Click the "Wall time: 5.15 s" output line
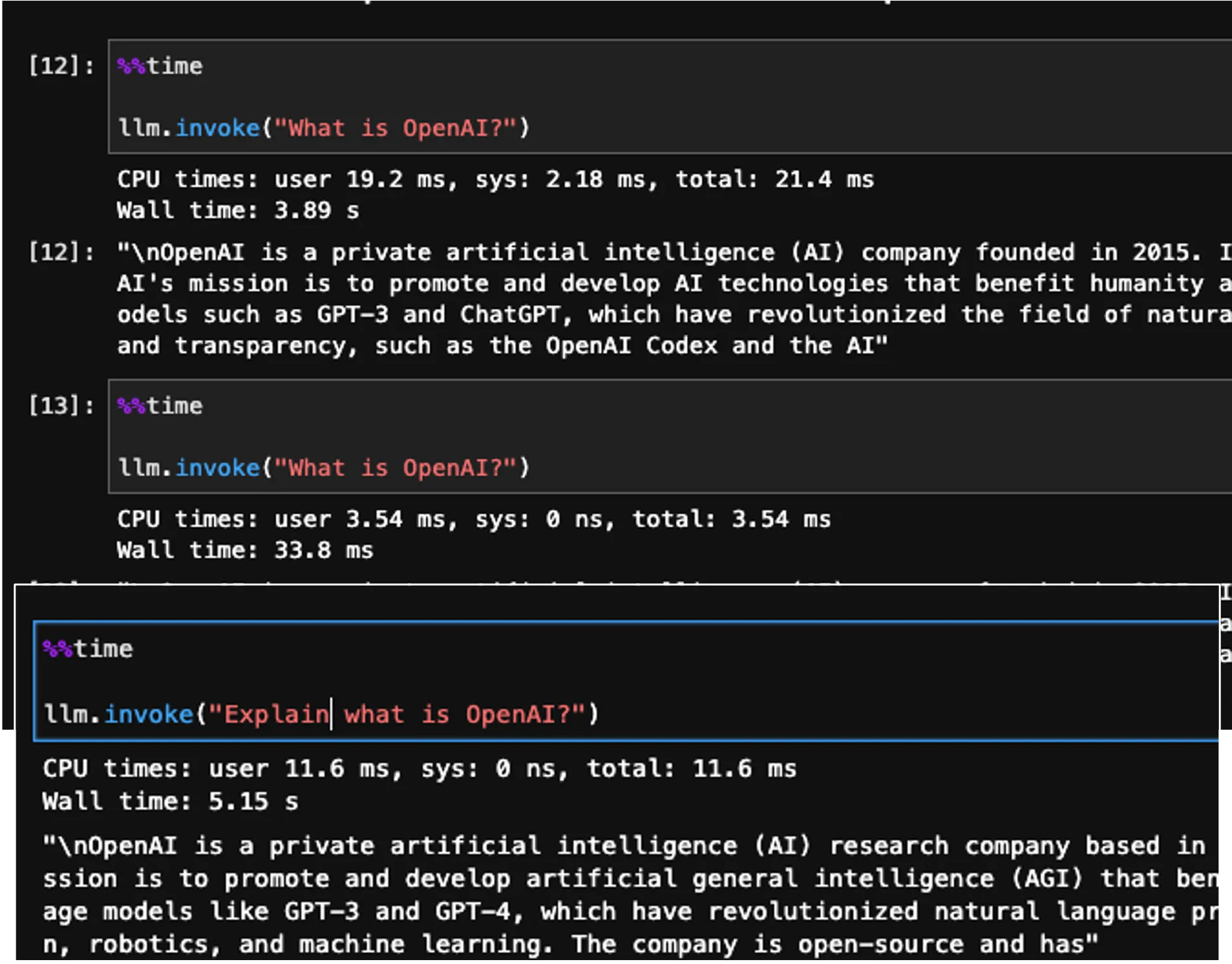 tap(170, 801)
